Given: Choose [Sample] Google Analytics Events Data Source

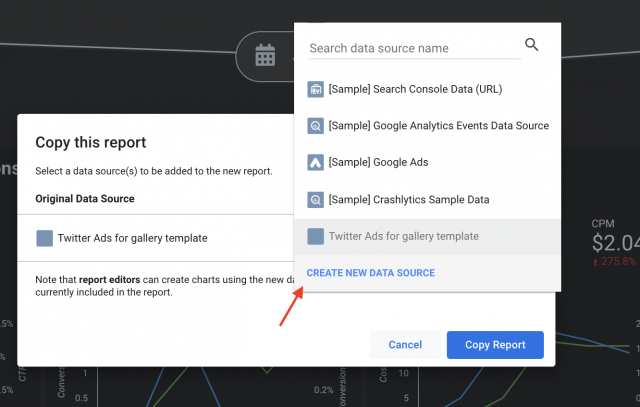Looking at the screenshot, I should click(x=438, y=126).
